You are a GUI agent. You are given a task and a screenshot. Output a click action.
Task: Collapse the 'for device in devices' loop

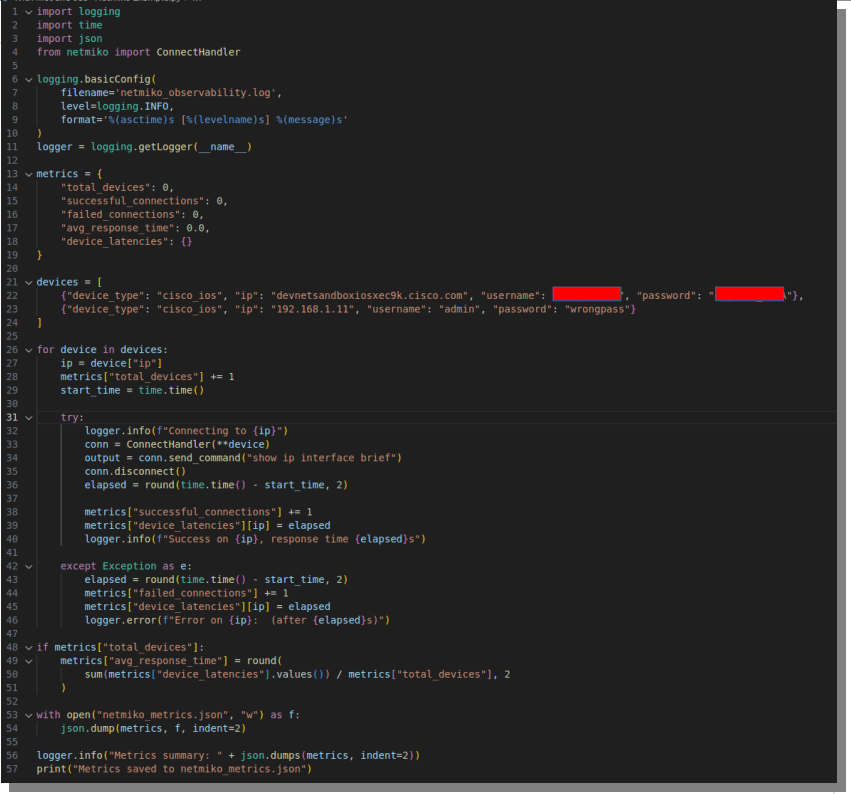pyautogui.click(x=28, y=350)
